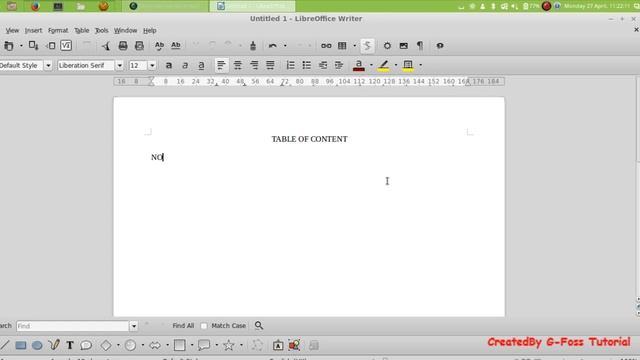
Task: Toggle formatting marks pilcrow icon
Action: point(420,46)
